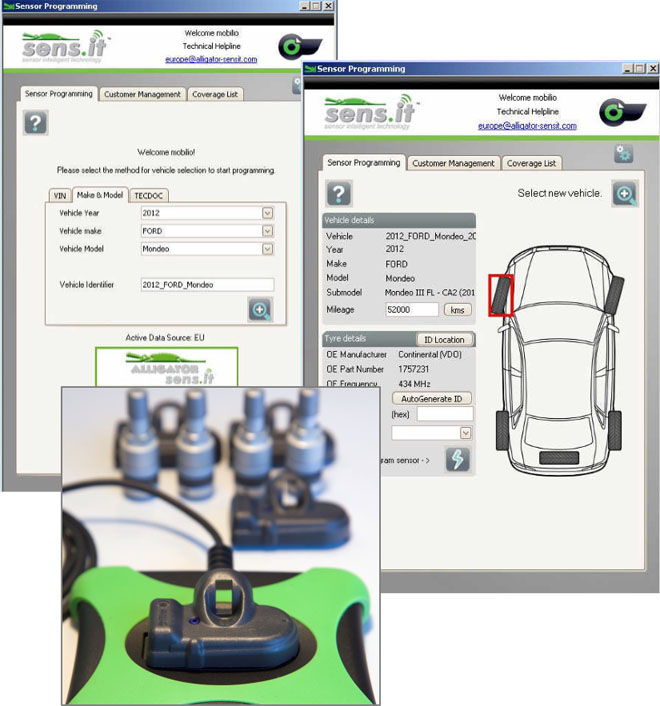Open Coverage List tab in front window
Screen dimensions: 660x706
[x=531, y=163]
